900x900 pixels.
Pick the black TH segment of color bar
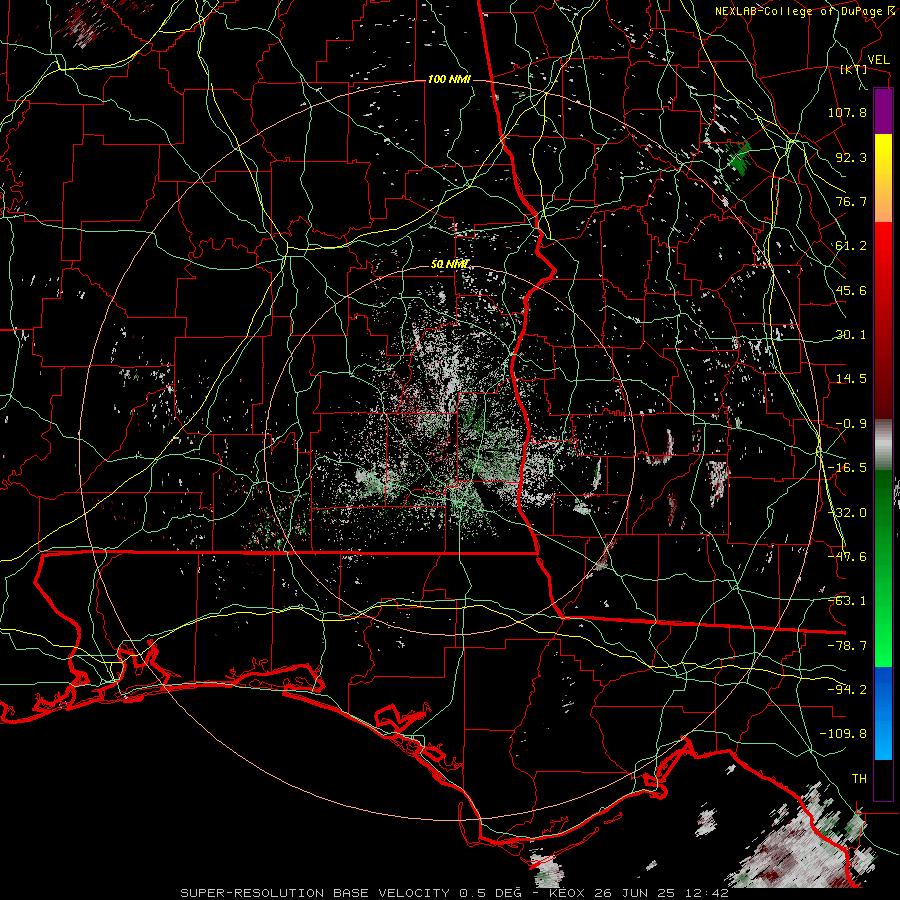(883, 779)
